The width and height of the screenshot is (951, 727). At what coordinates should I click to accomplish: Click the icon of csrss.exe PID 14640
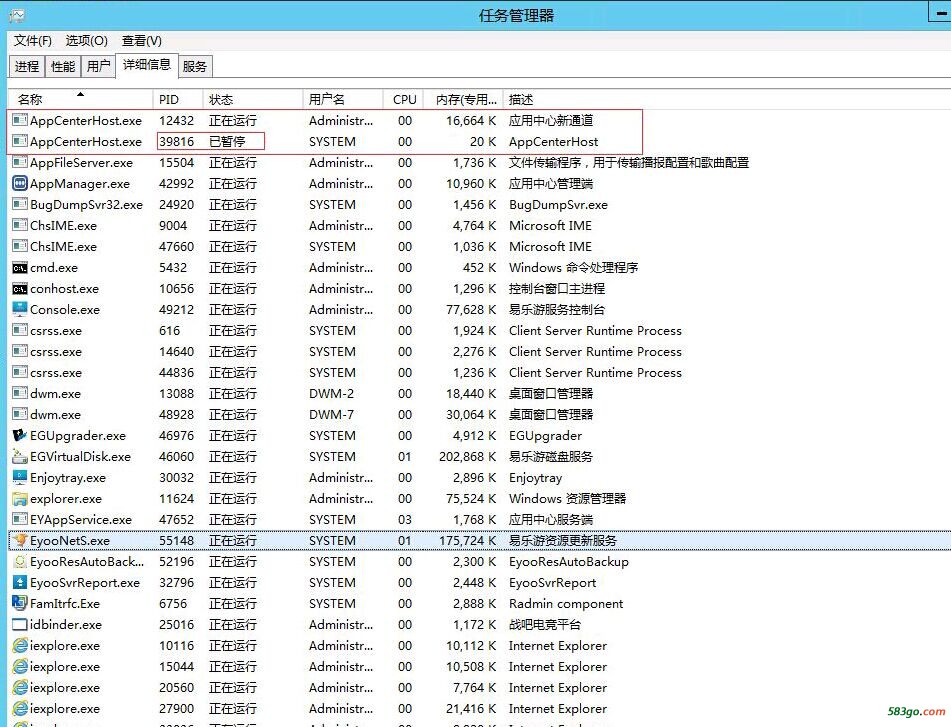click(x=20, y=352)
